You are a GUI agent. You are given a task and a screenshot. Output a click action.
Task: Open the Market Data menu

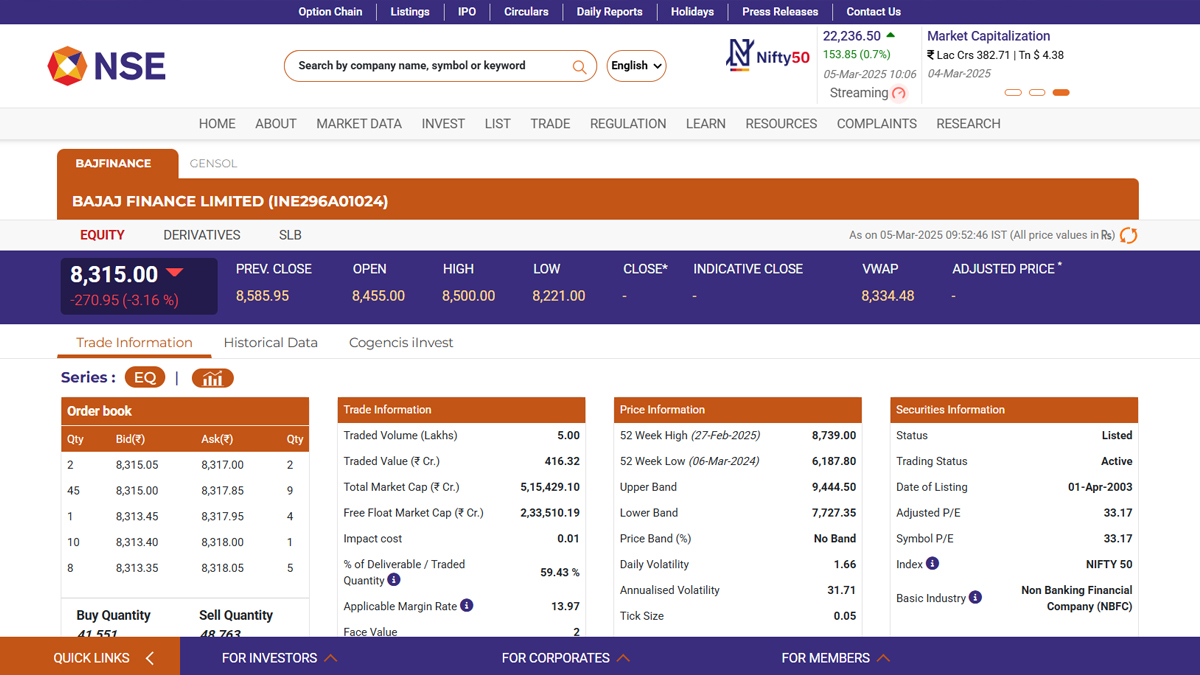coord(358,124)
